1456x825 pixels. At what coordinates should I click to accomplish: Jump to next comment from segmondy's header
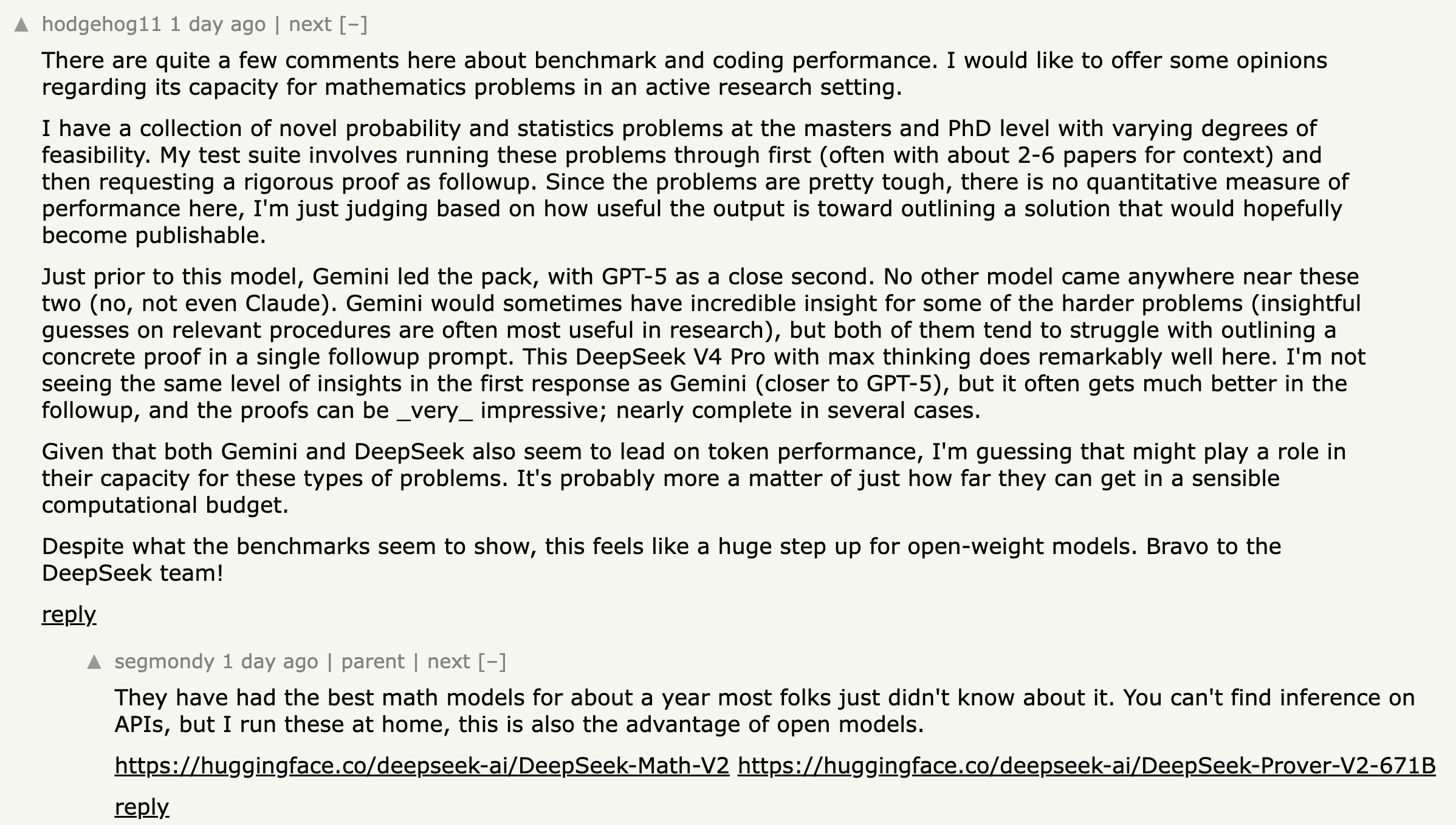tap(449, 661)
